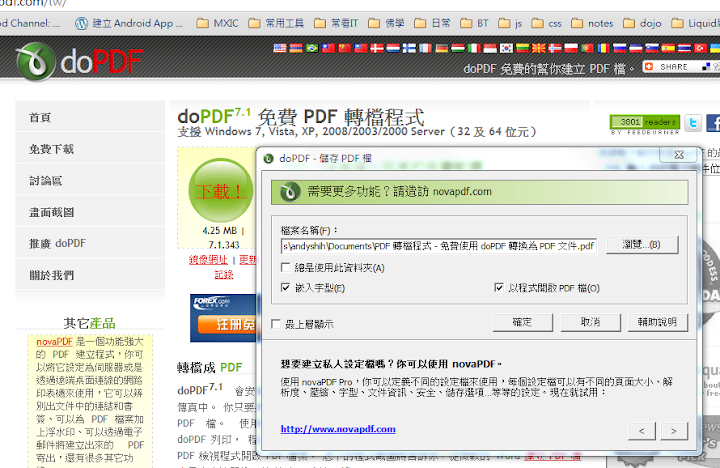Pick the Danish flag language
This screenshot has width=720, height=468.
tap(377, 48)
